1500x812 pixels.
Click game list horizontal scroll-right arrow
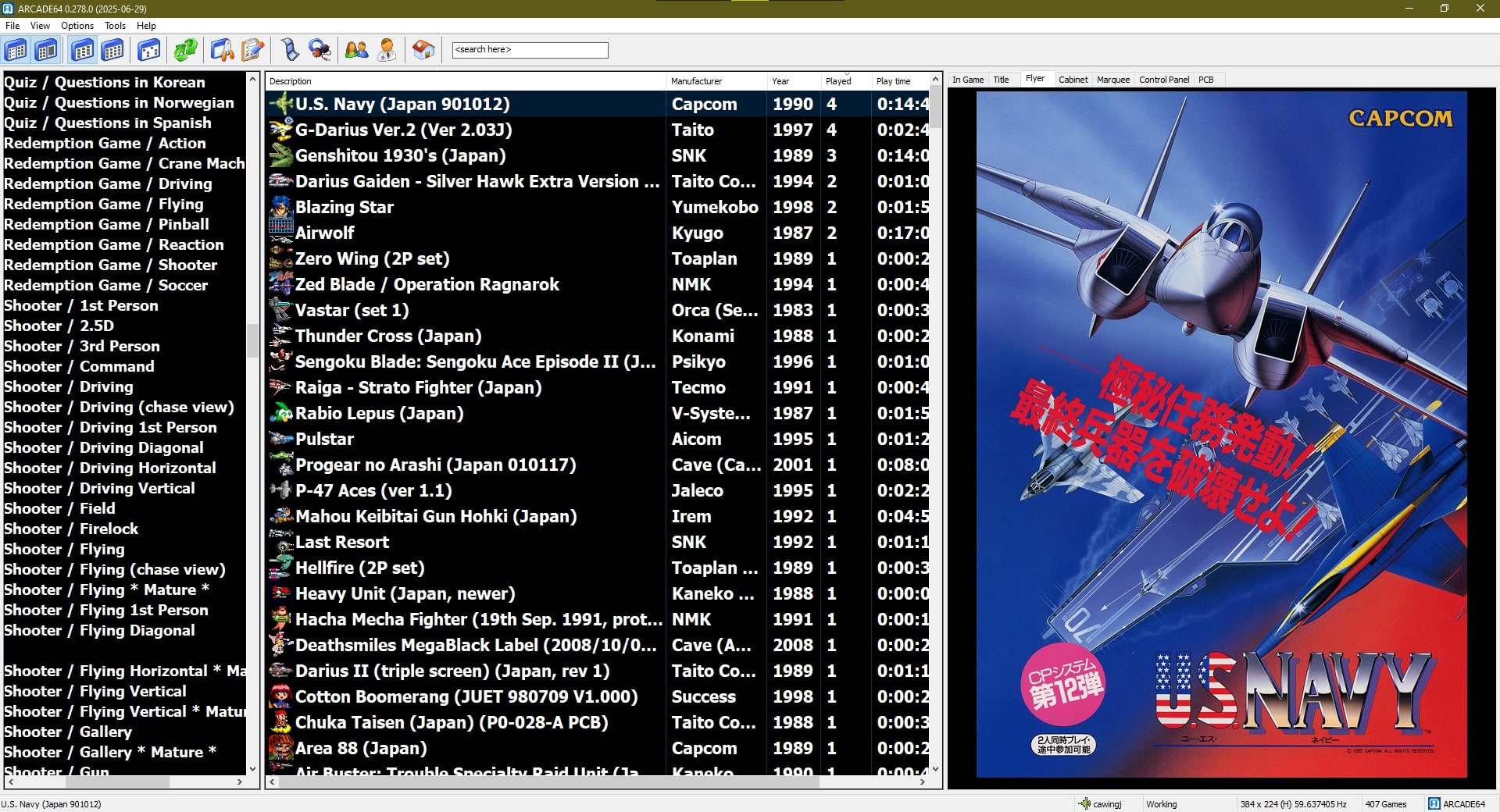923,782
